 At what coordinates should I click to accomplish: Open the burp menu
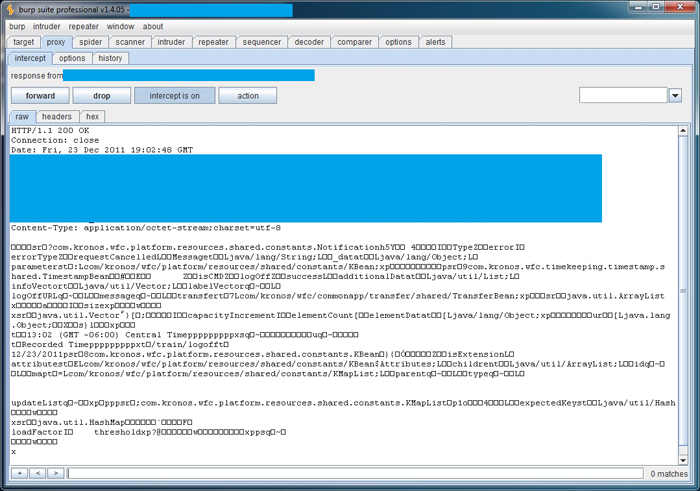tap(17, 26)
